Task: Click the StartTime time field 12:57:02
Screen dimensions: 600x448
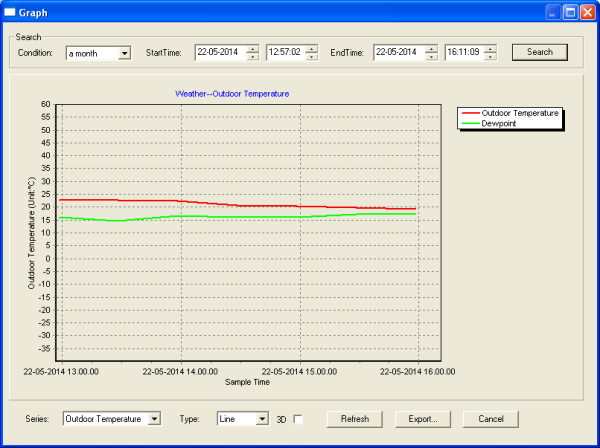Action: pos(286,52)
